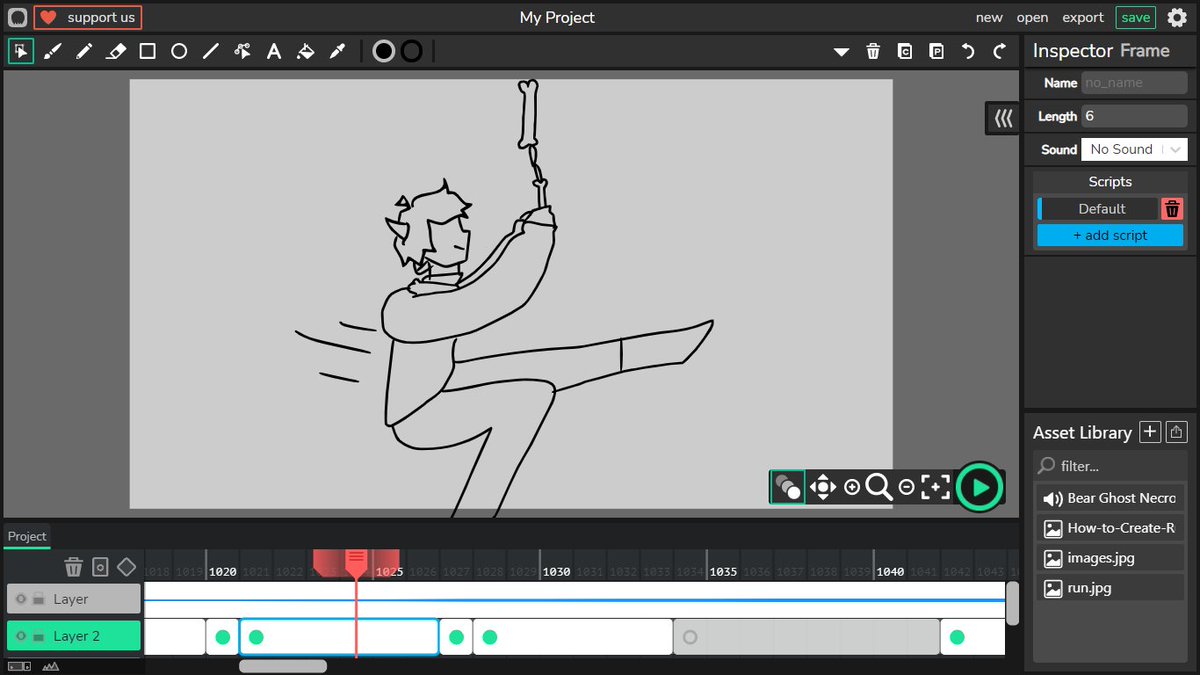Select the Layer 2 row
Viewport: 1200px width, 675px height.
tap(73, 636)
